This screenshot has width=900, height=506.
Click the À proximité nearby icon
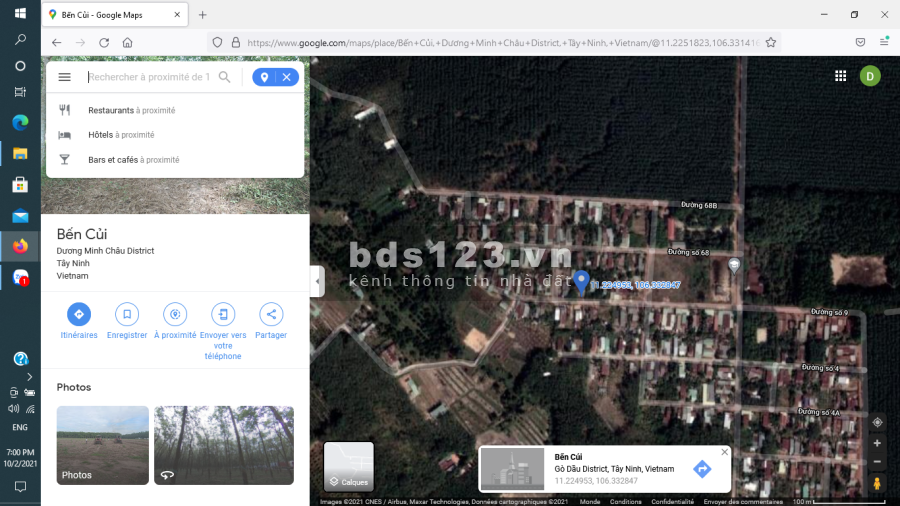[175, 314]
